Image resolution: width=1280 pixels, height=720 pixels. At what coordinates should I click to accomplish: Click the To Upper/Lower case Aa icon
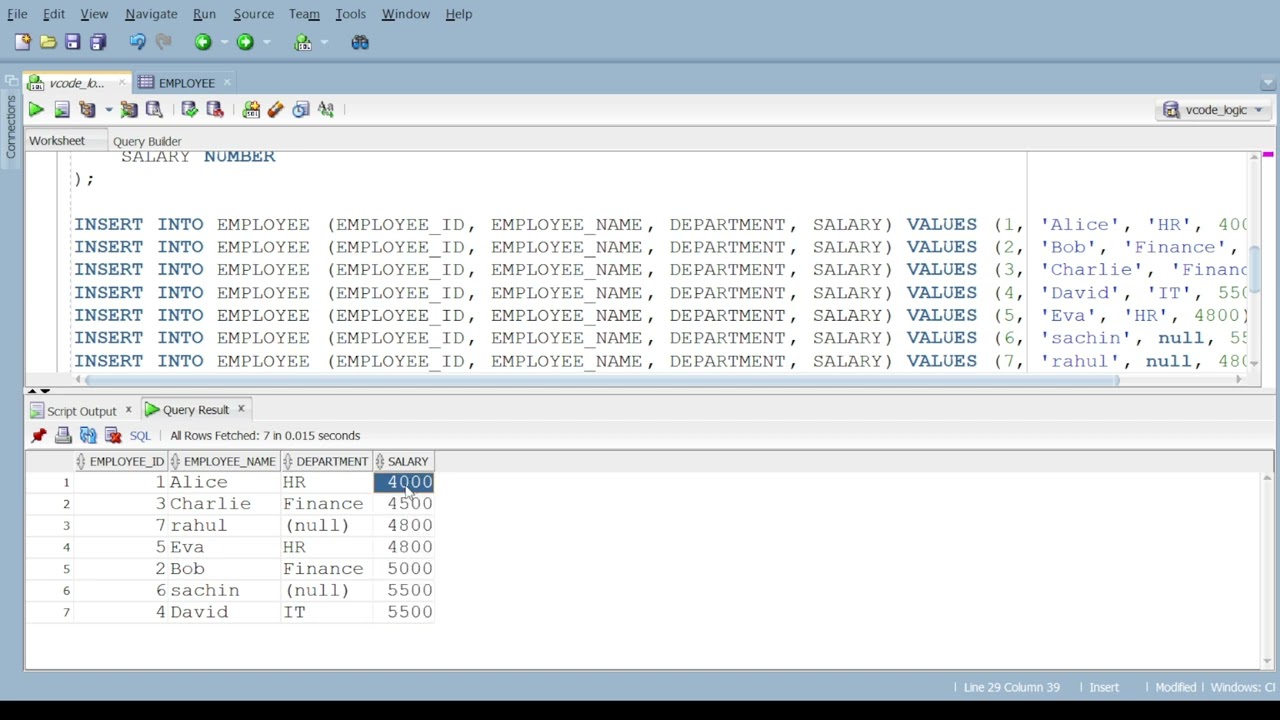326,110
